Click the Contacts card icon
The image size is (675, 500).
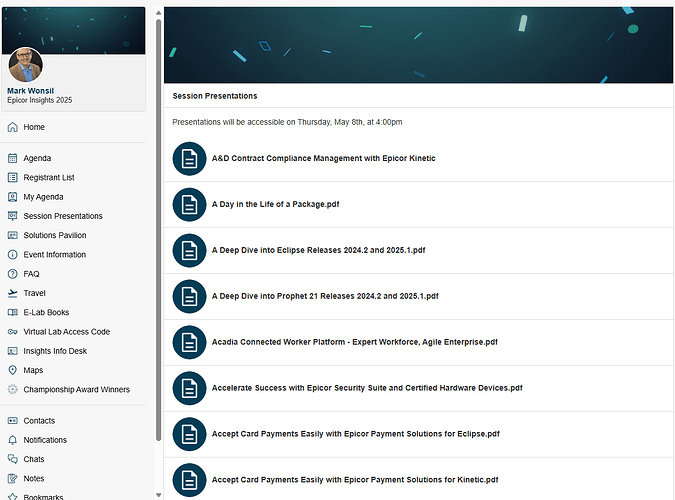pyautogui.click(x=12, y=421)
